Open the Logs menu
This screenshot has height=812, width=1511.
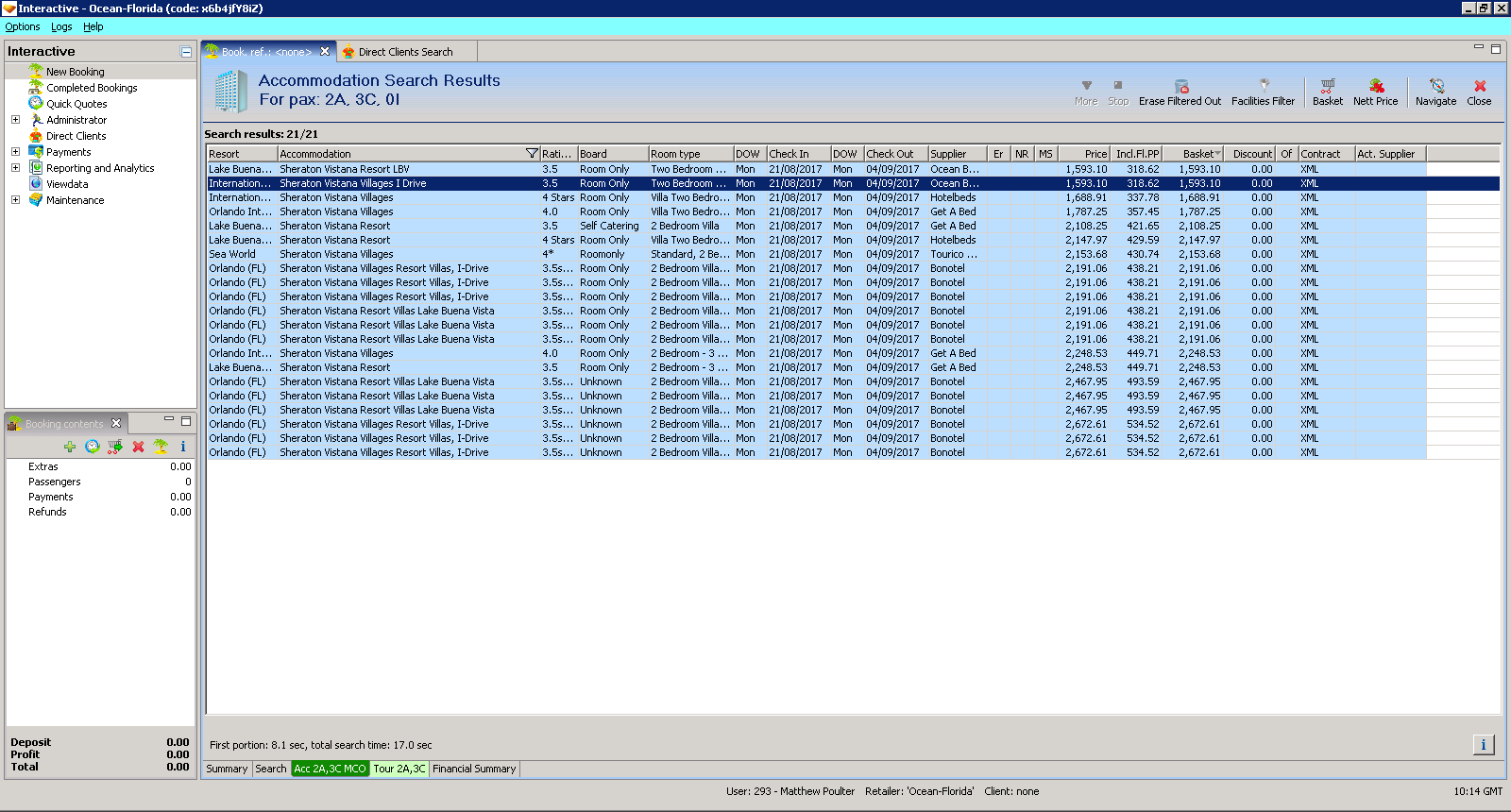point(61,26)
